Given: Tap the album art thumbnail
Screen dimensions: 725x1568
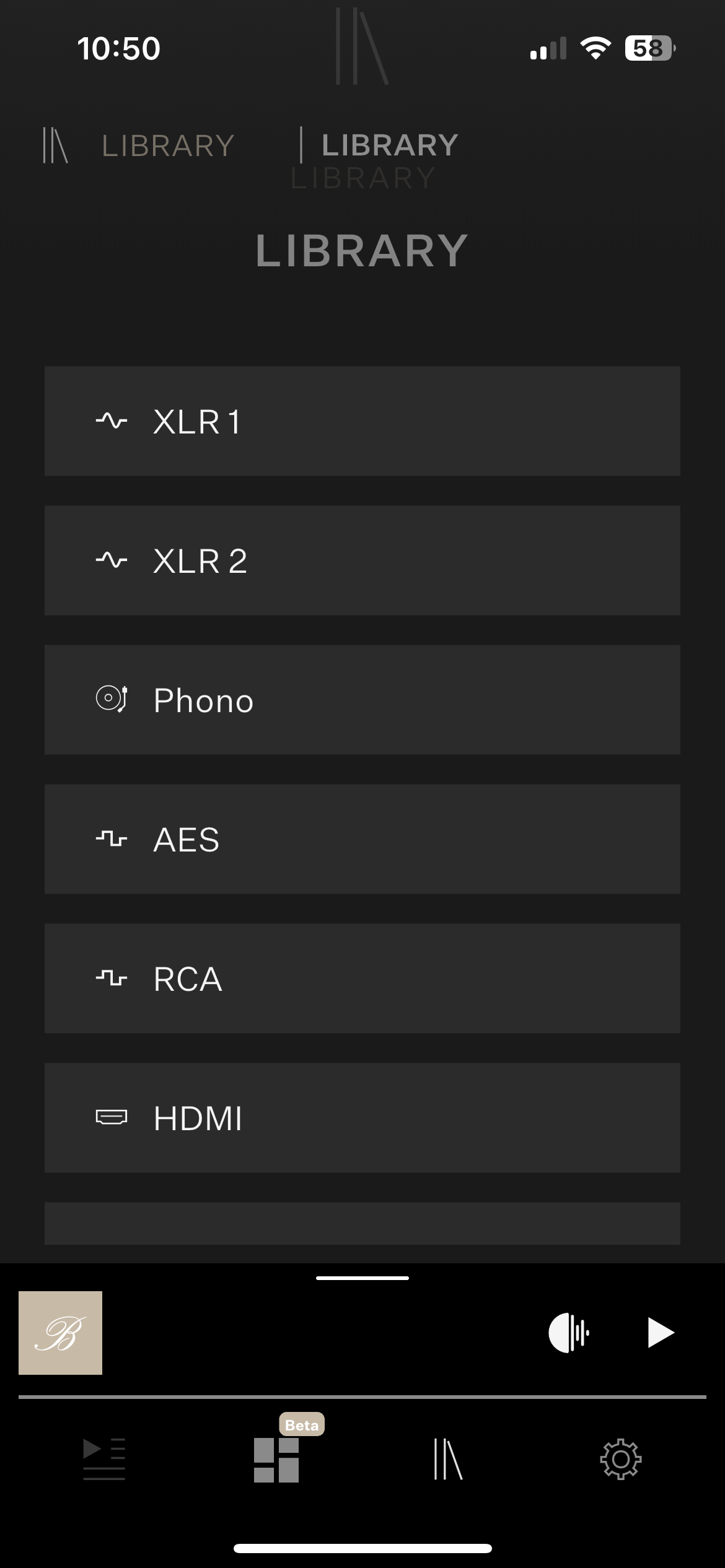Looking at the screenshot, I should (60, 1333).
